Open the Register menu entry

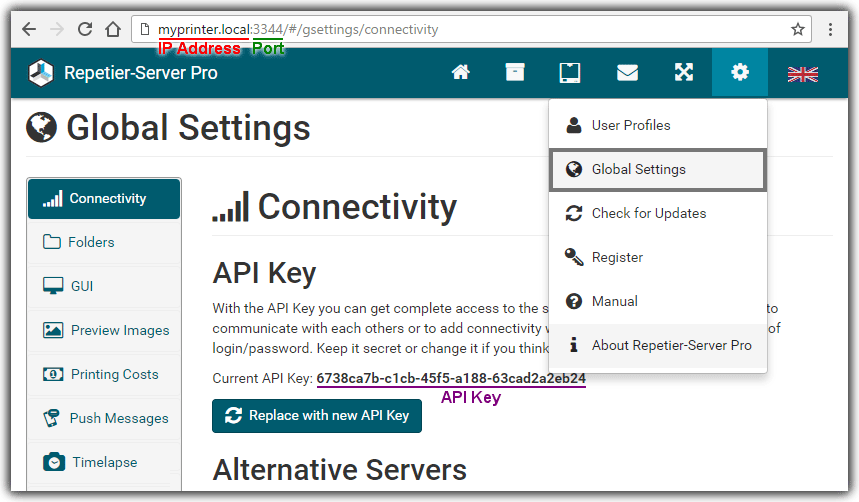pos(658,257)
